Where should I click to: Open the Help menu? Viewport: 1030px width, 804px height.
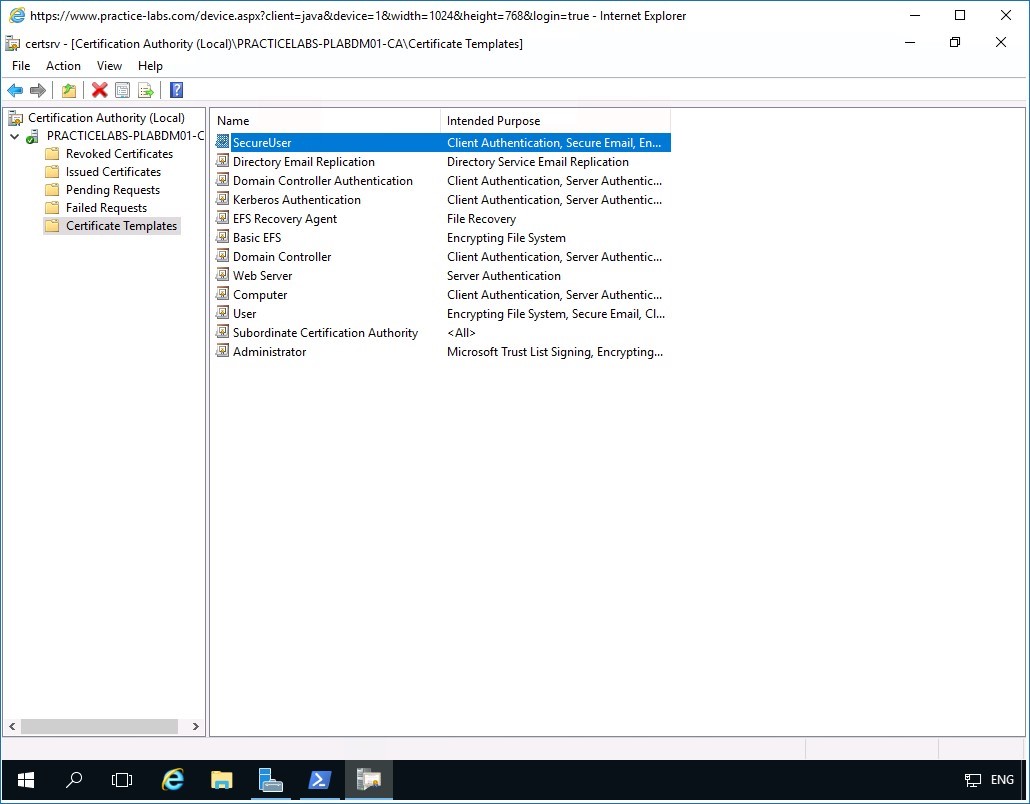150,66
